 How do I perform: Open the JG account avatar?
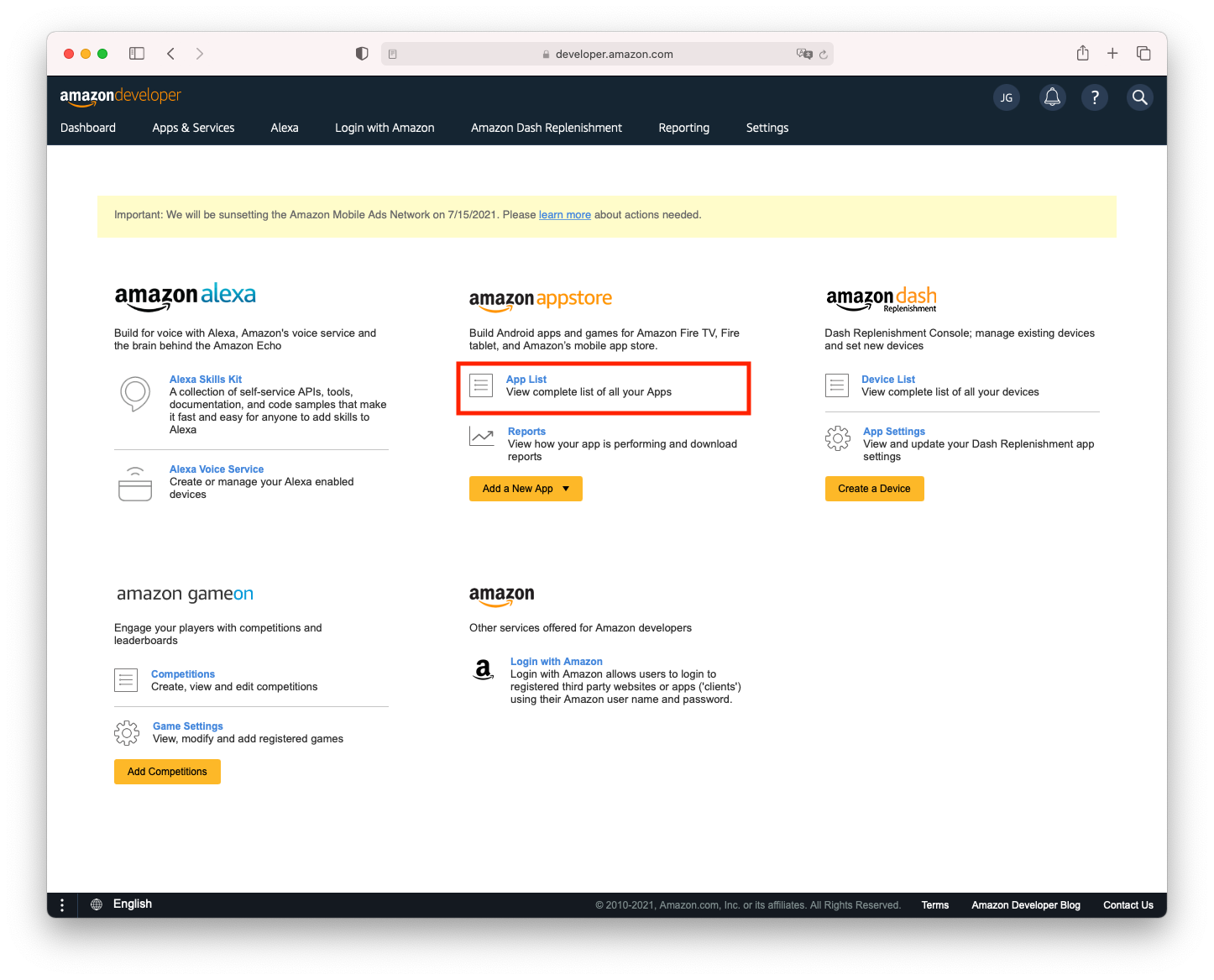1007,97
